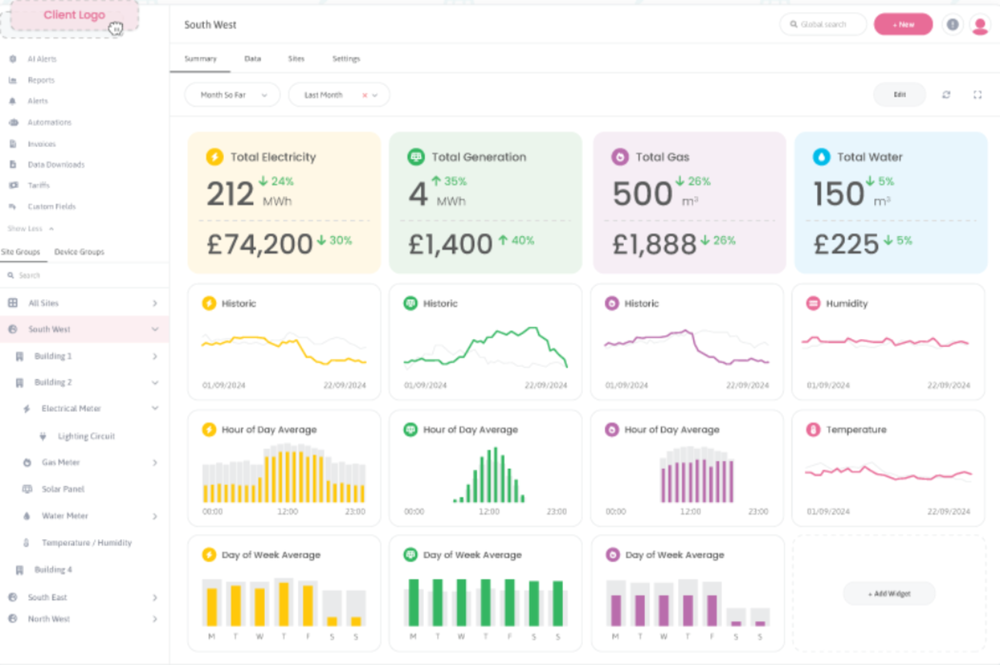
Task: Click the fullscreen expand icon
Action: click(977, 95)
